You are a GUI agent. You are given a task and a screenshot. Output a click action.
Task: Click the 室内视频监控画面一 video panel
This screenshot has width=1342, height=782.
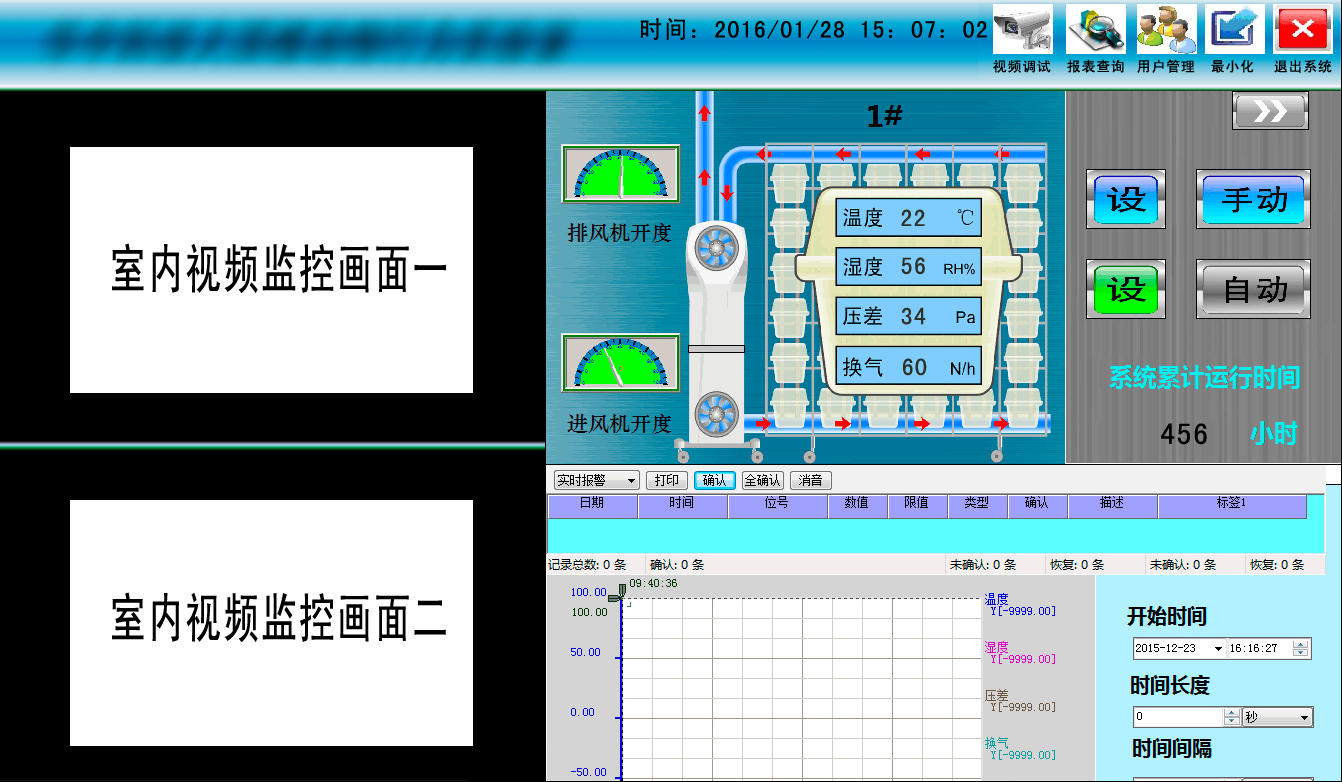271,270
